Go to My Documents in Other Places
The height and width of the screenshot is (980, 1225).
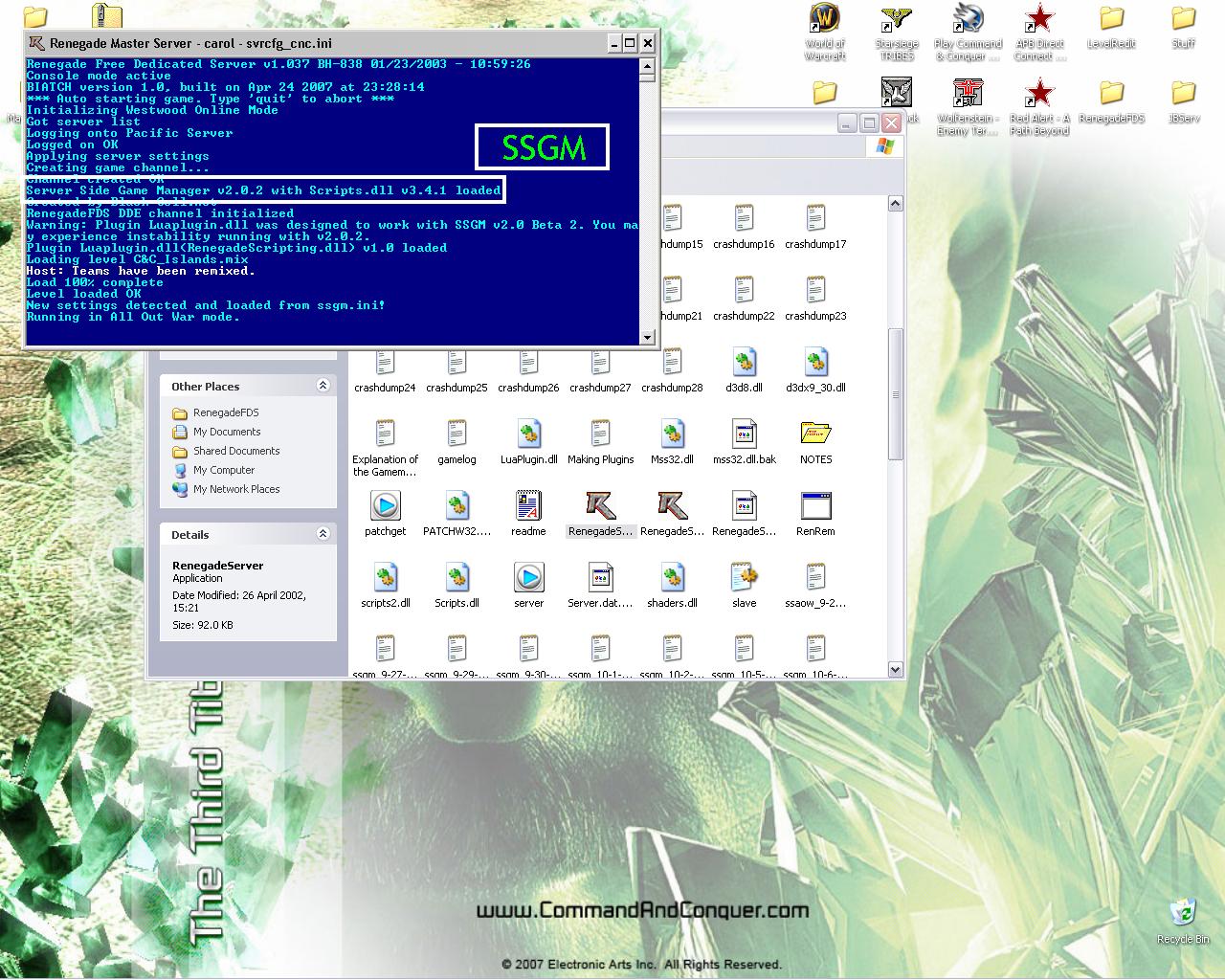(227, 432)
